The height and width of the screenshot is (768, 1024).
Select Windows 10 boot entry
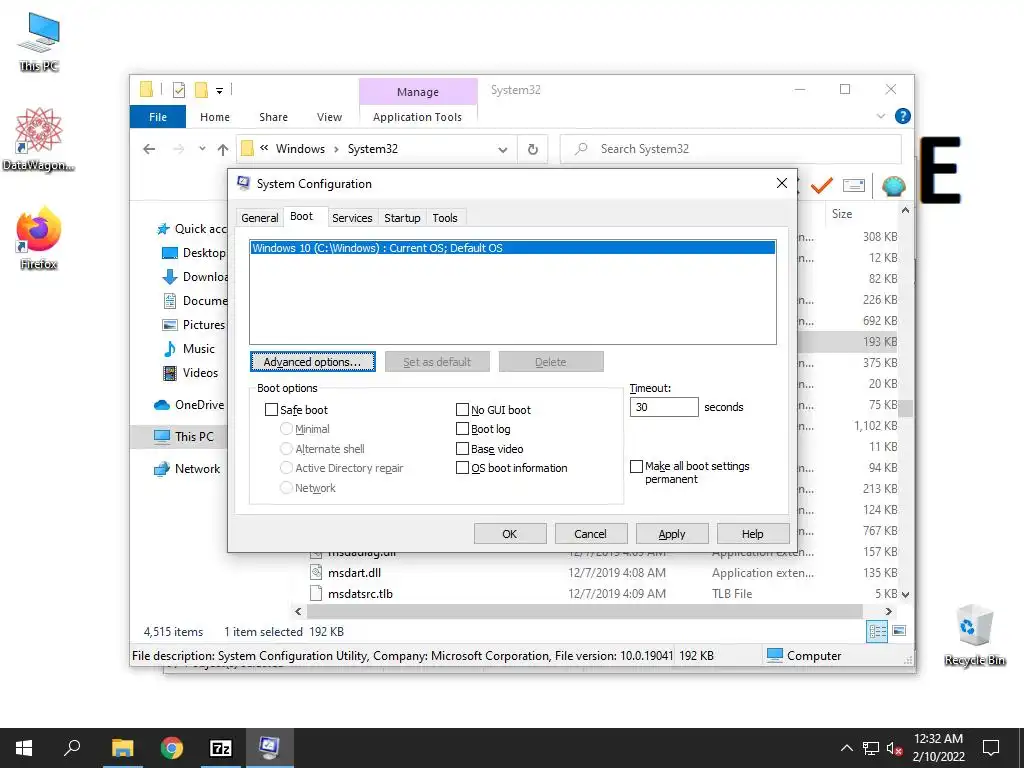(513, 248)
